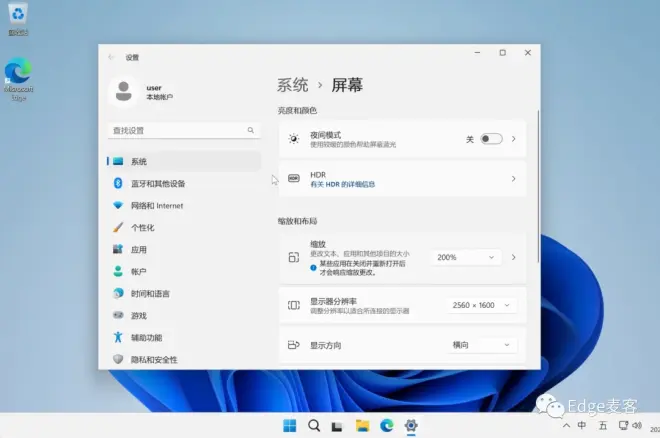Open 个性化 paintbrush icon
Image resolution: width=660 pixels, height=438 pixels.
pos(118,227)
